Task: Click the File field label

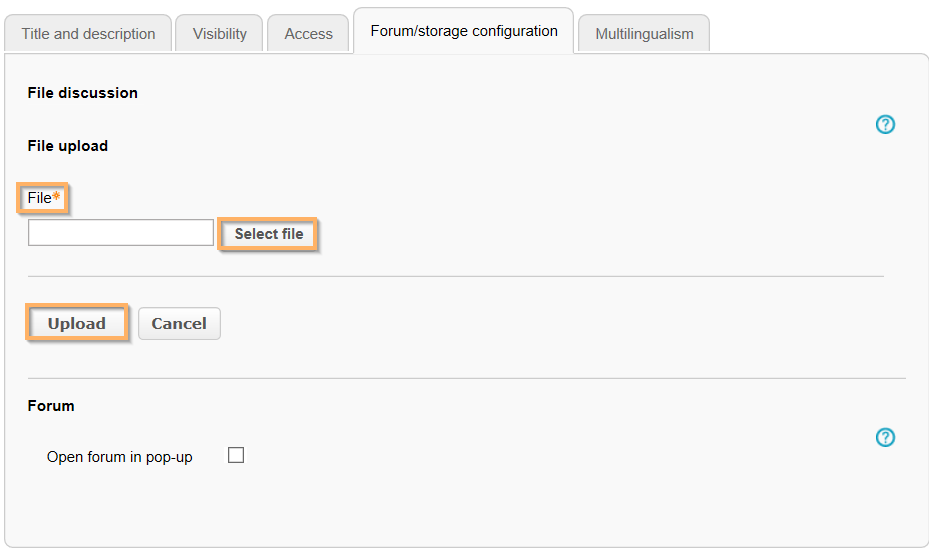Action: (x=39, y=198)
